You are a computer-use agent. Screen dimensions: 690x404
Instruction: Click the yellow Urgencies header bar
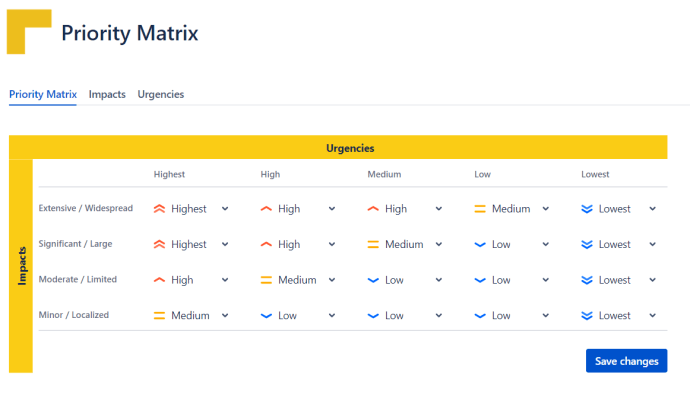tap(350, 148)
